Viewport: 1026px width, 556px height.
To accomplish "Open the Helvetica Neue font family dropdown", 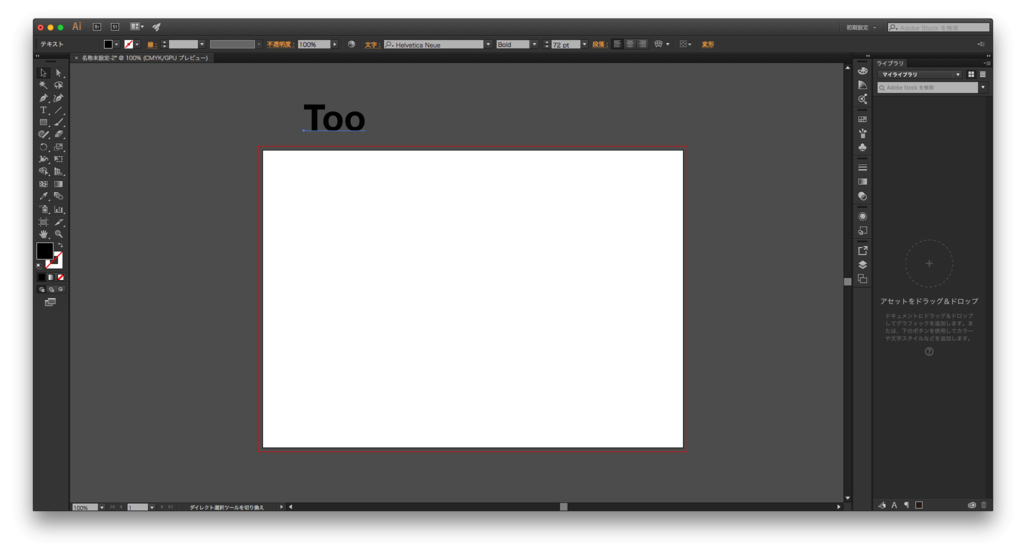I will pyautogui.click(x=488, y=45).
